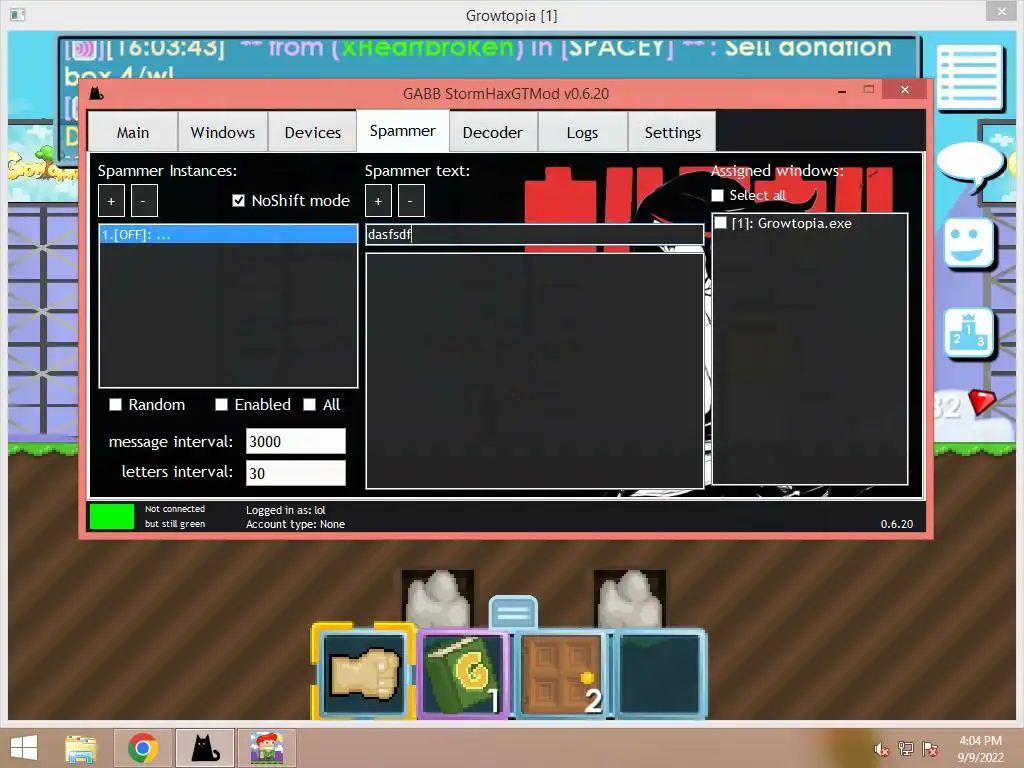Select the wooden door item in hotbar
The width and height of the screenshot is (1024, 768).
tap(561, 674)
